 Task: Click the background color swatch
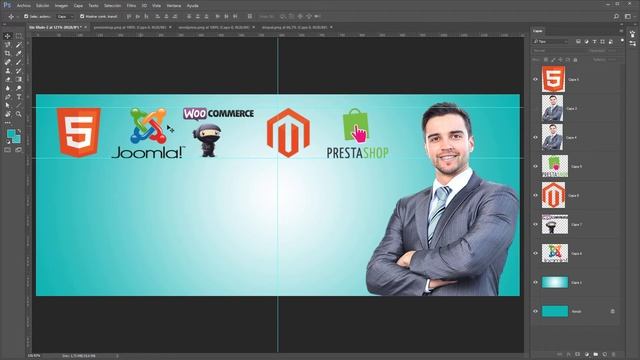tap(16, 139)
